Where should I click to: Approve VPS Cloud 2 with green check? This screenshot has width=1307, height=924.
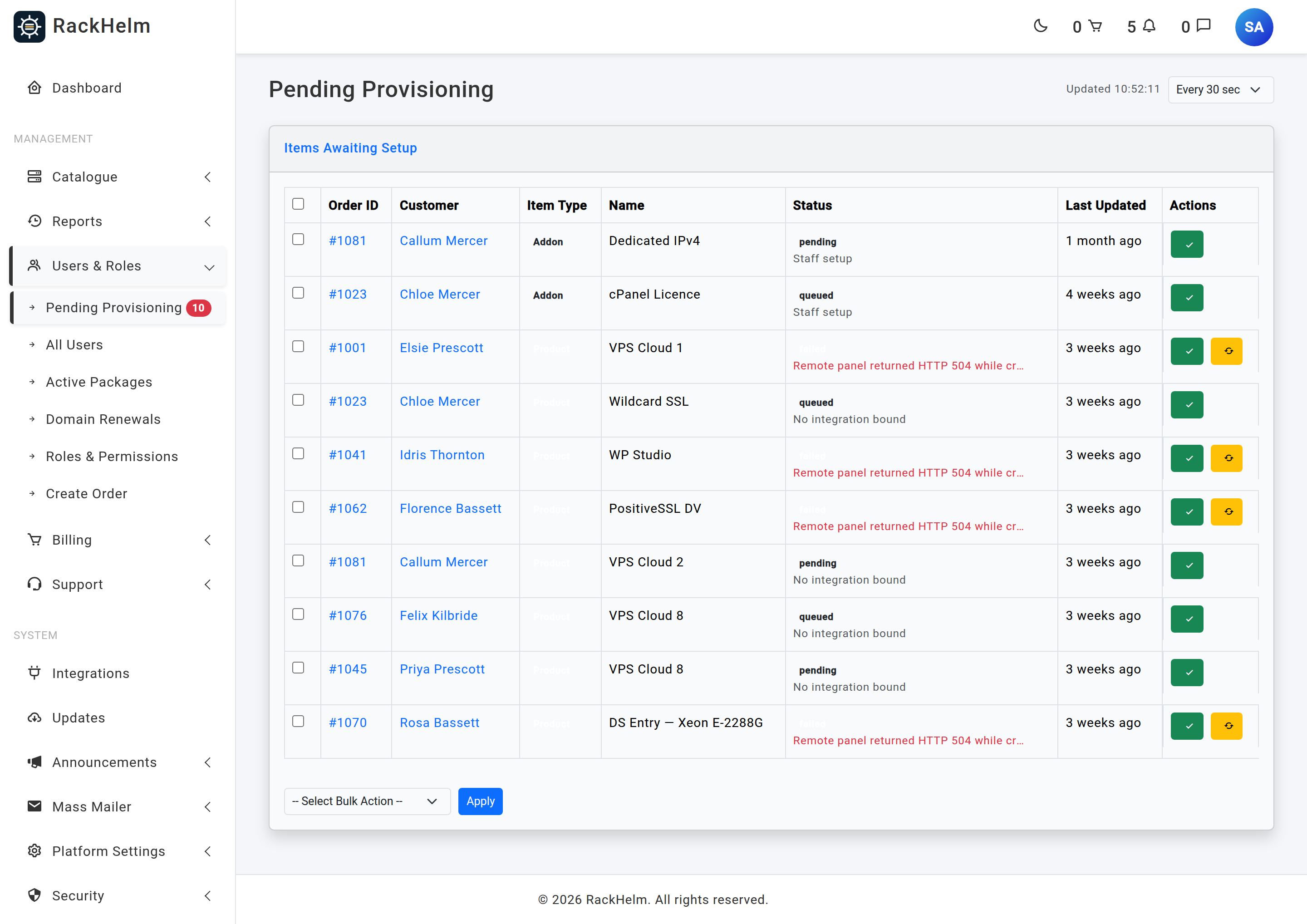click(1186, 565)
